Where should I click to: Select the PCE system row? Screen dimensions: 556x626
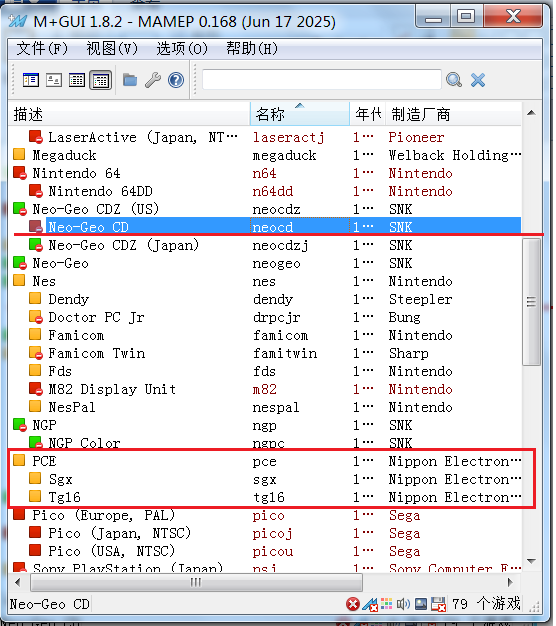click(267, 461)
